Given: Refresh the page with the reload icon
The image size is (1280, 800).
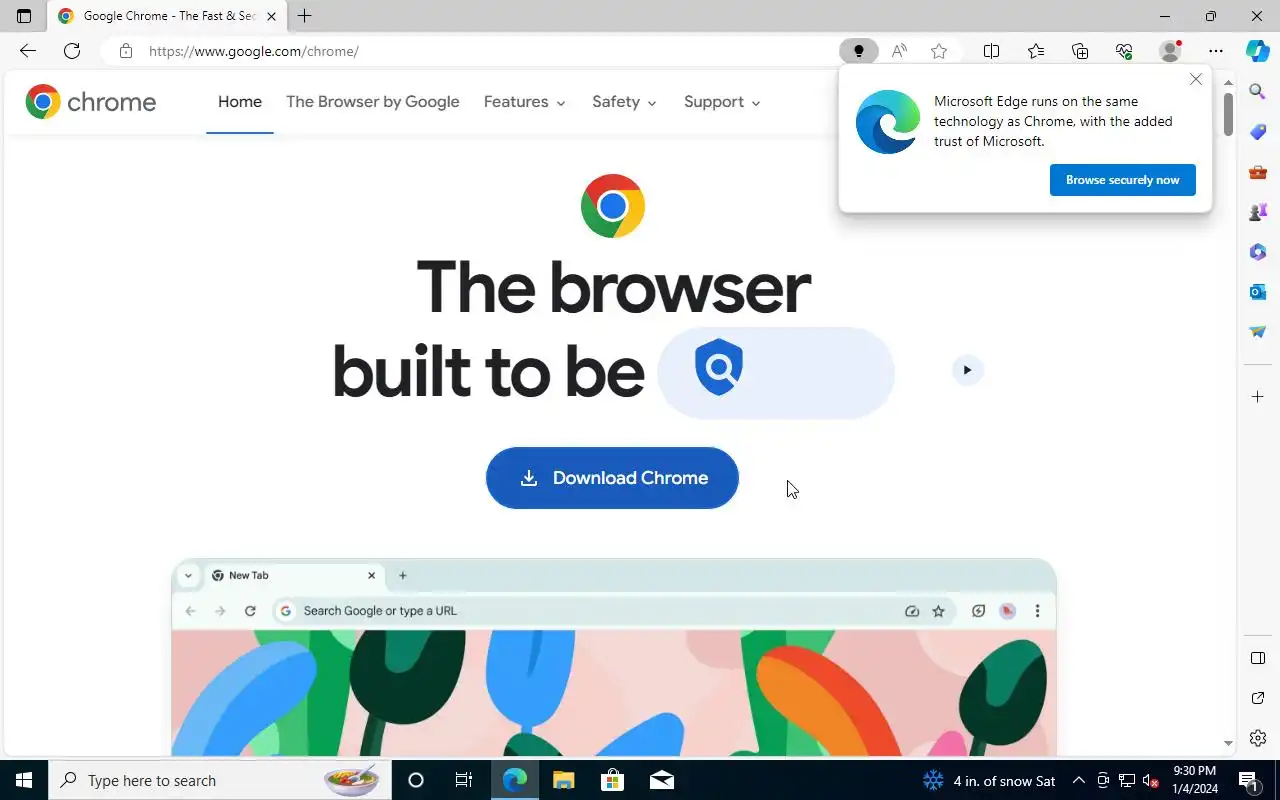Looking at the screenshot, I should [72, 51].
